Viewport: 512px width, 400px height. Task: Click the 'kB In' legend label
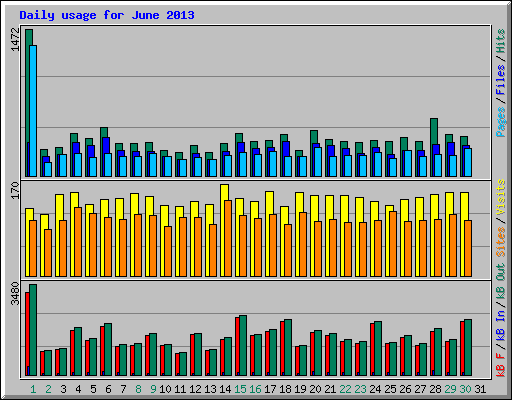(501, 326)
